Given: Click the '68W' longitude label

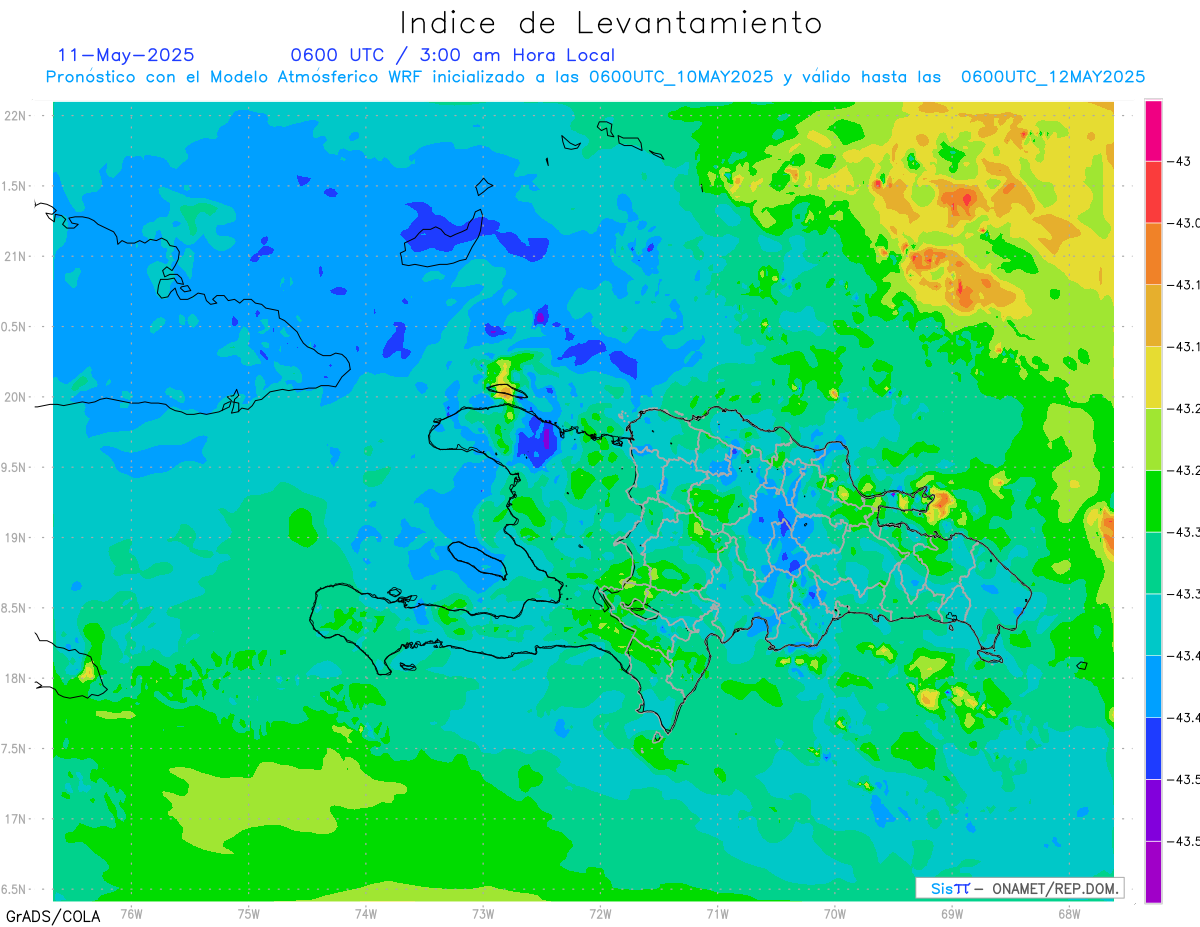Looking at the screenshot, I should 1069,914.
